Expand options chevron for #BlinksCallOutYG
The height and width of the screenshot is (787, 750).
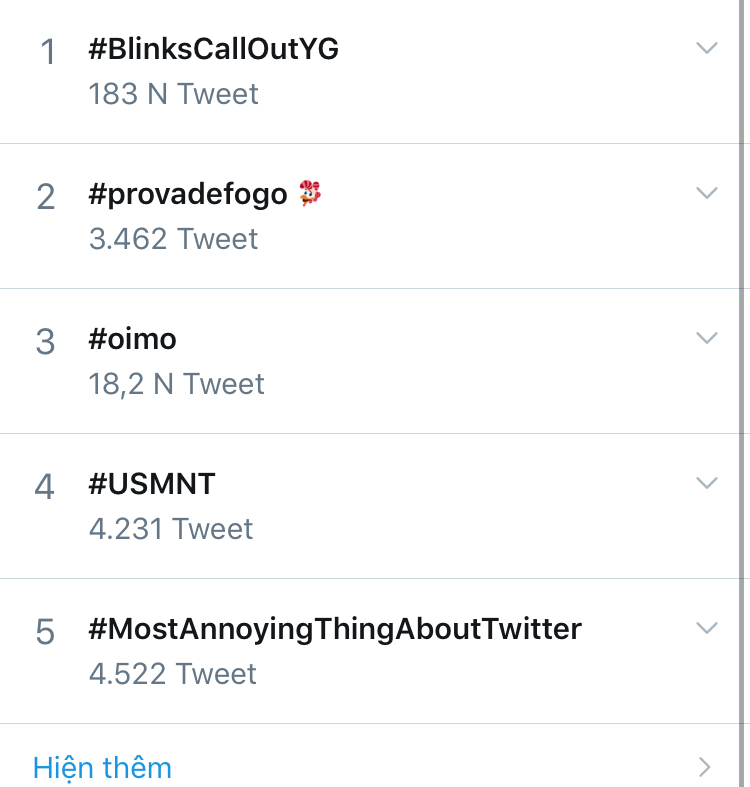[706, 48]
